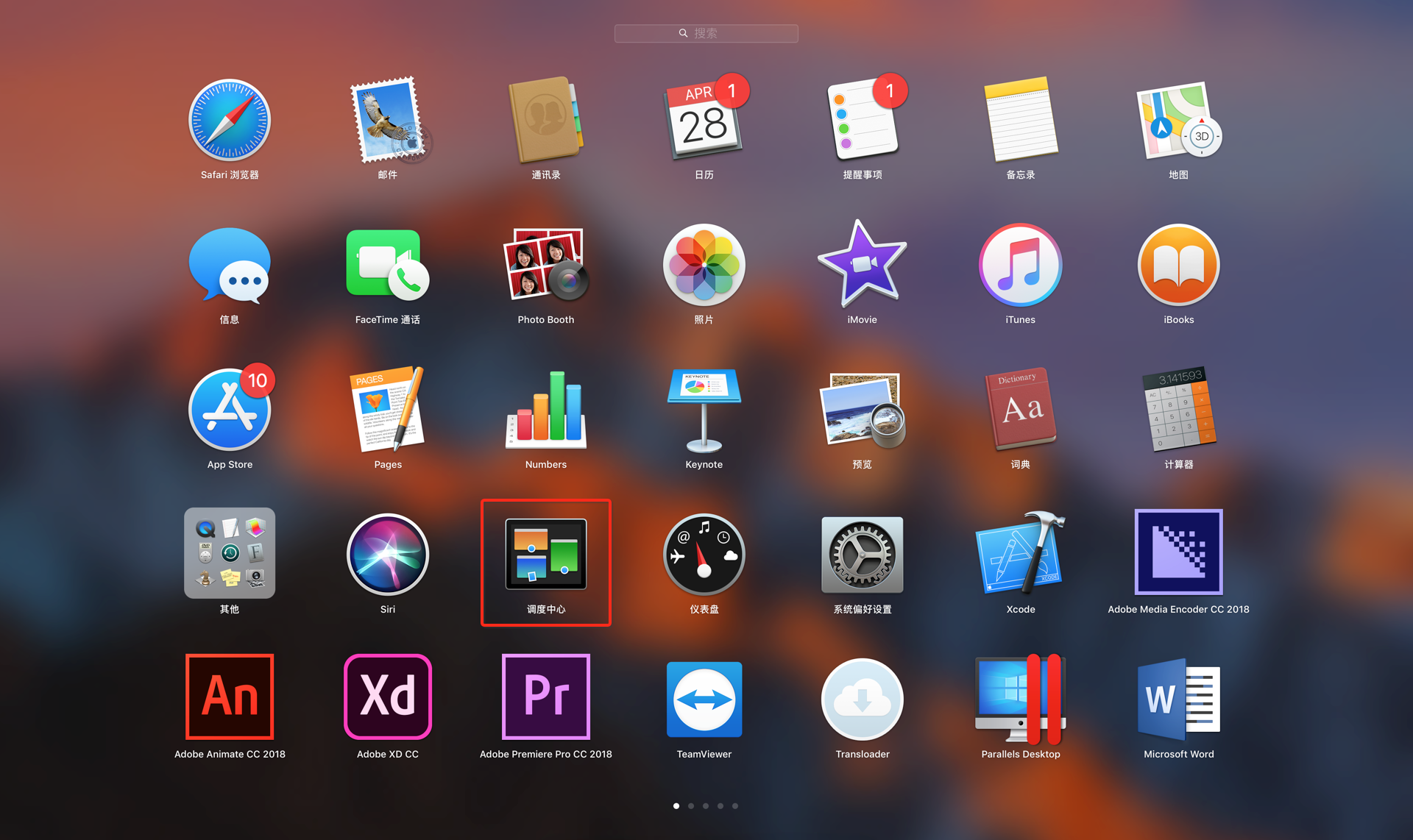Open the 预览 Preview app
The image size is (1413, 840).
863,410
